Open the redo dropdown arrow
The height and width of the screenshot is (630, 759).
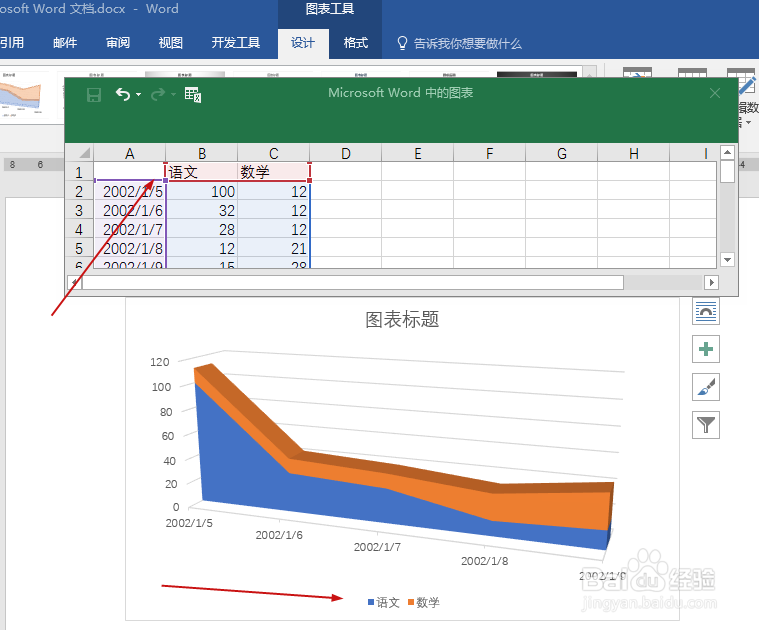pos(173,95)
